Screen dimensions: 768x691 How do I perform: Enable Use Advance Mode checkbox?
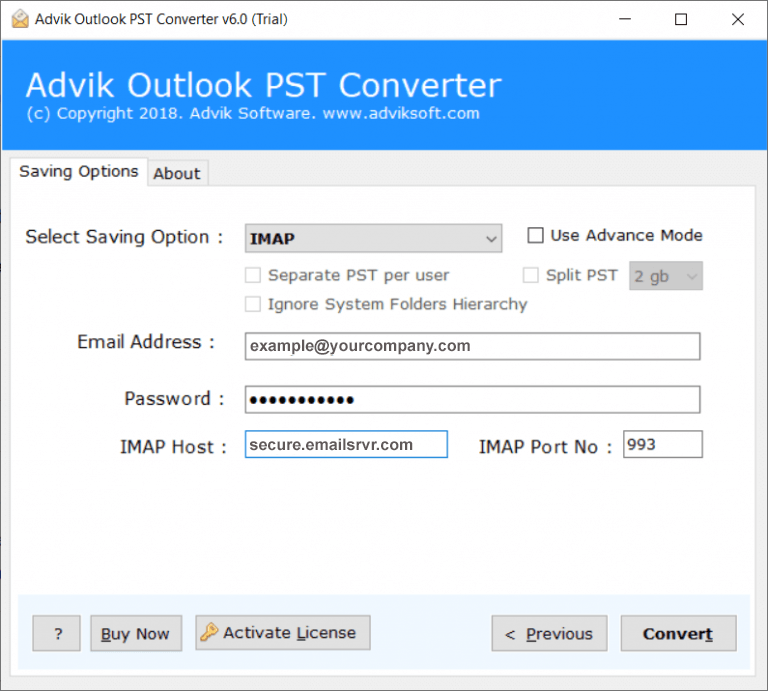pos(535,235)
